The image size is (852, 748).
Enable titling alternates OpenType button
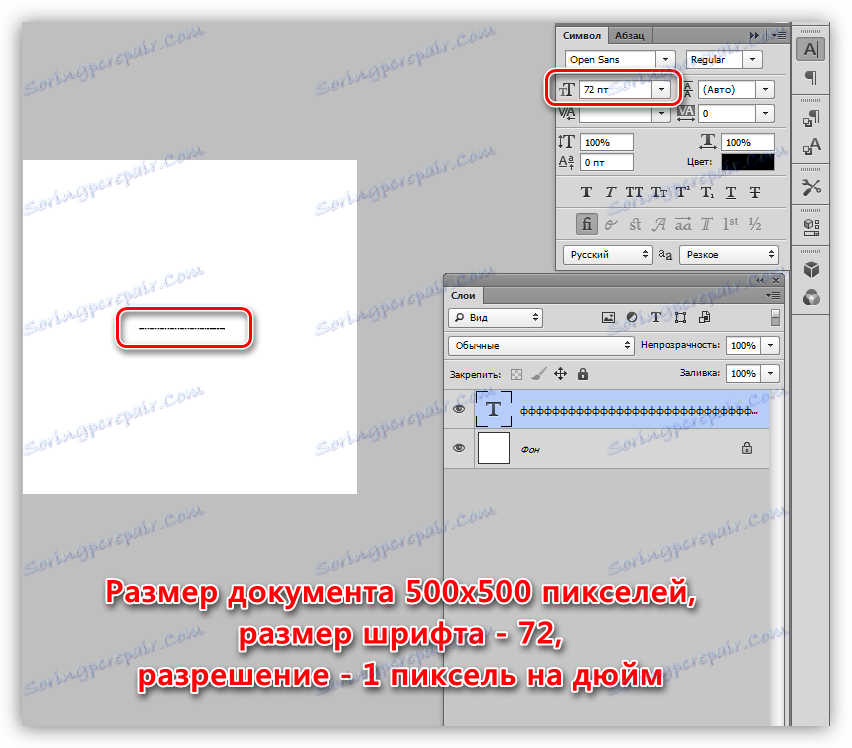[x=706, y=224]
